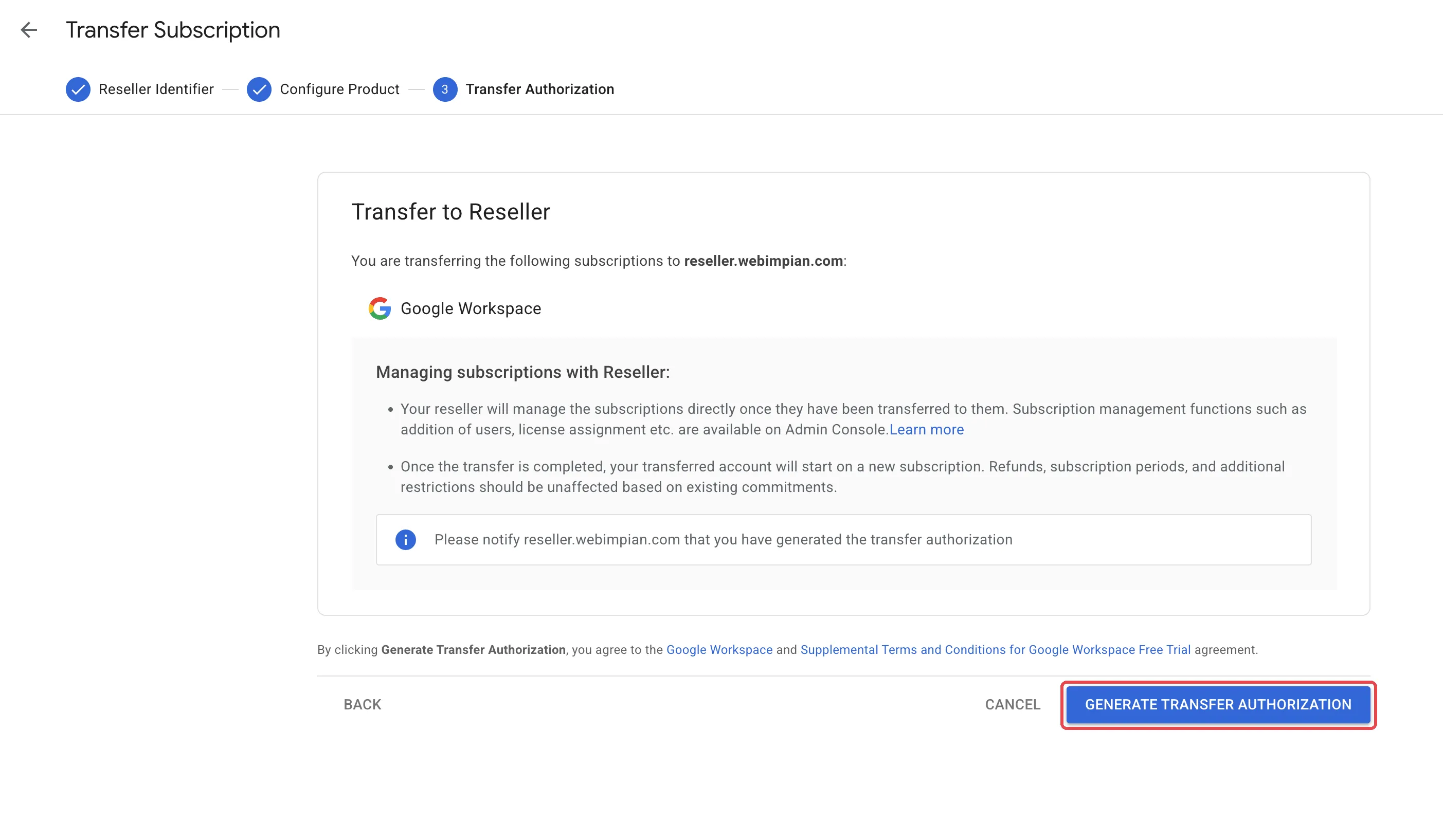The width and height of the screenshot is (1443, 840).
Task: Click the step 3 circle icon
Action: (445, 89)
